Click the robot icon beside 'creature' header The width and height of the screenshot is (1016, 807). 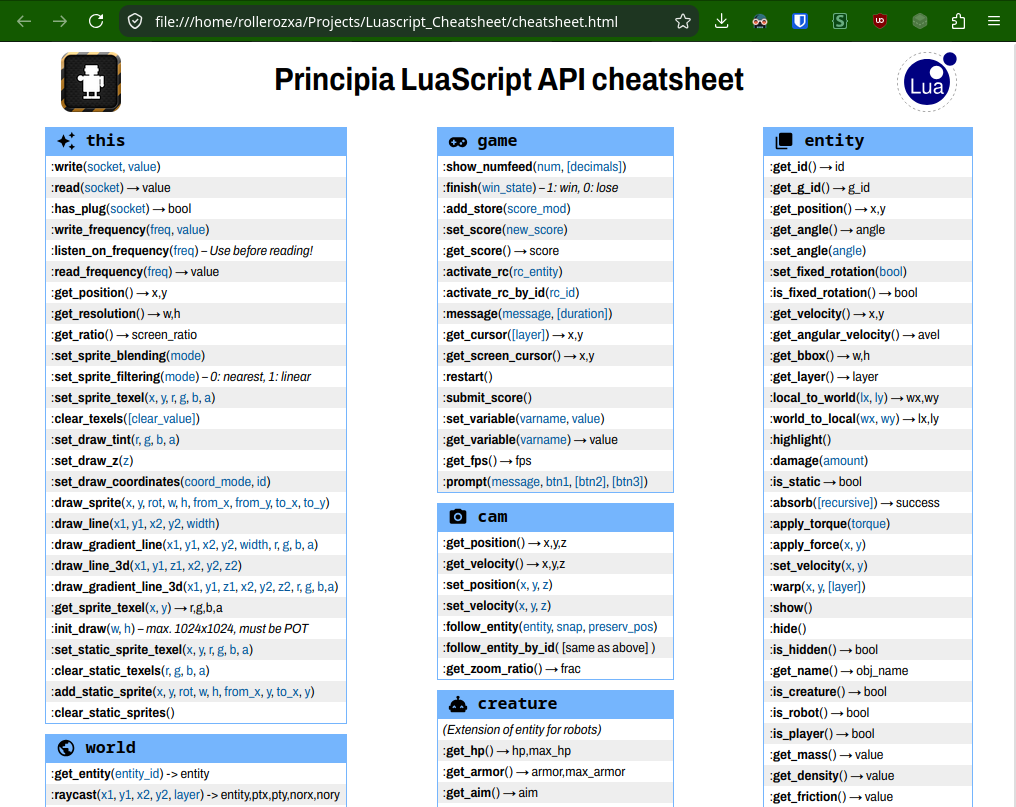[x=458, y=704]
